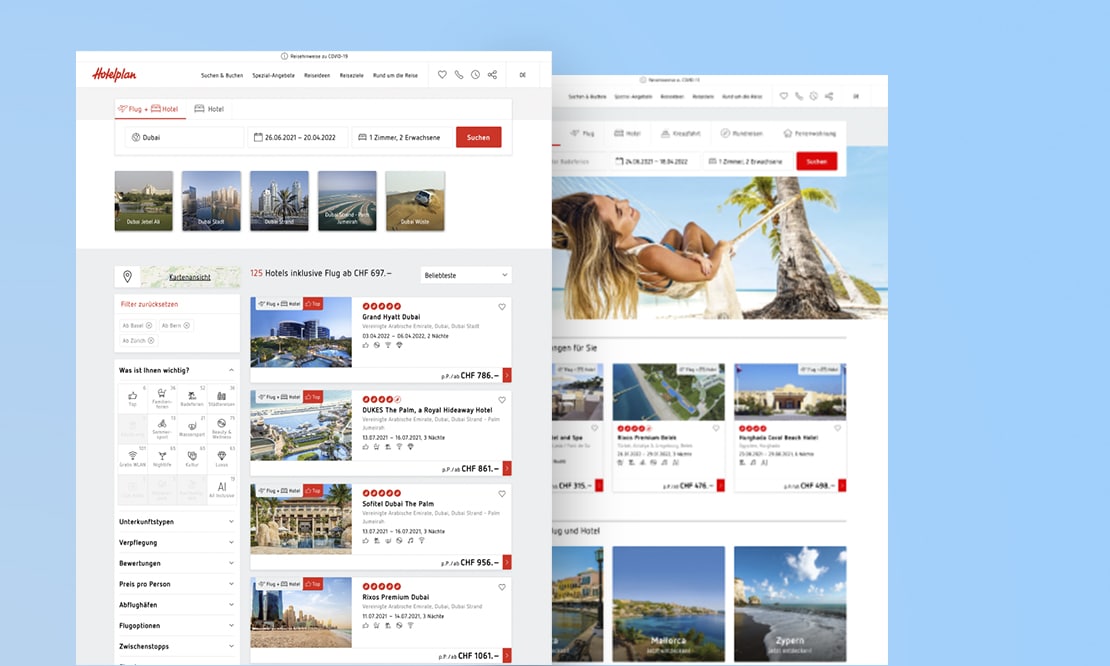The image size is (1110, 666).
Task: Toggle the All Inclusive filter tile
Action: pos(222,488)
